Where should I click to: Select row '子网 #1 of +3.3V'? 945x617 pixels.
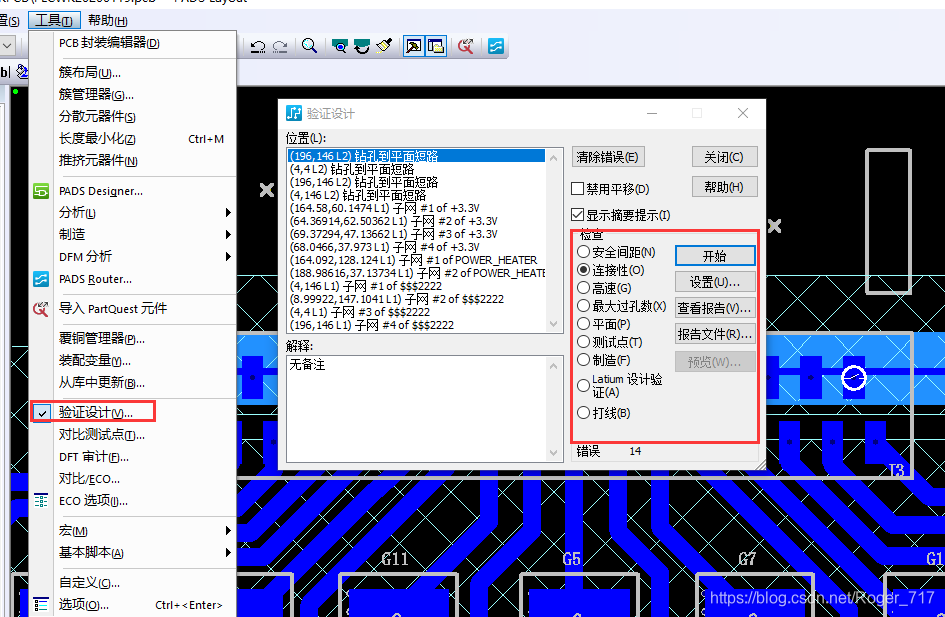pyautogui.click(x=416, y=208)
